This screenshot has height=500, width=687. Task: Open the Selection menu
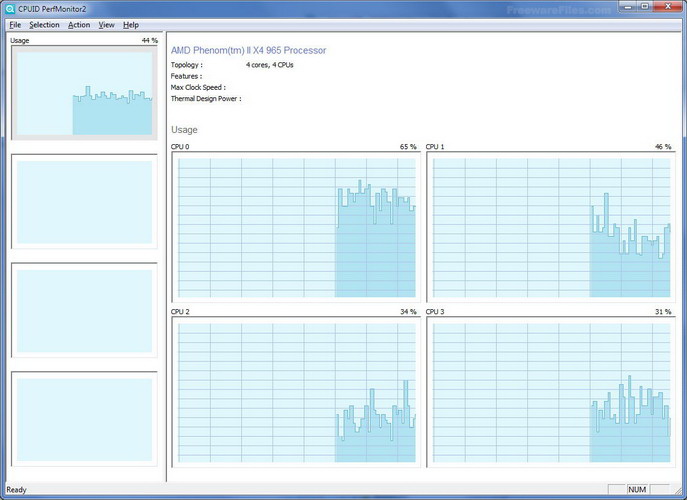coord(44,25)
